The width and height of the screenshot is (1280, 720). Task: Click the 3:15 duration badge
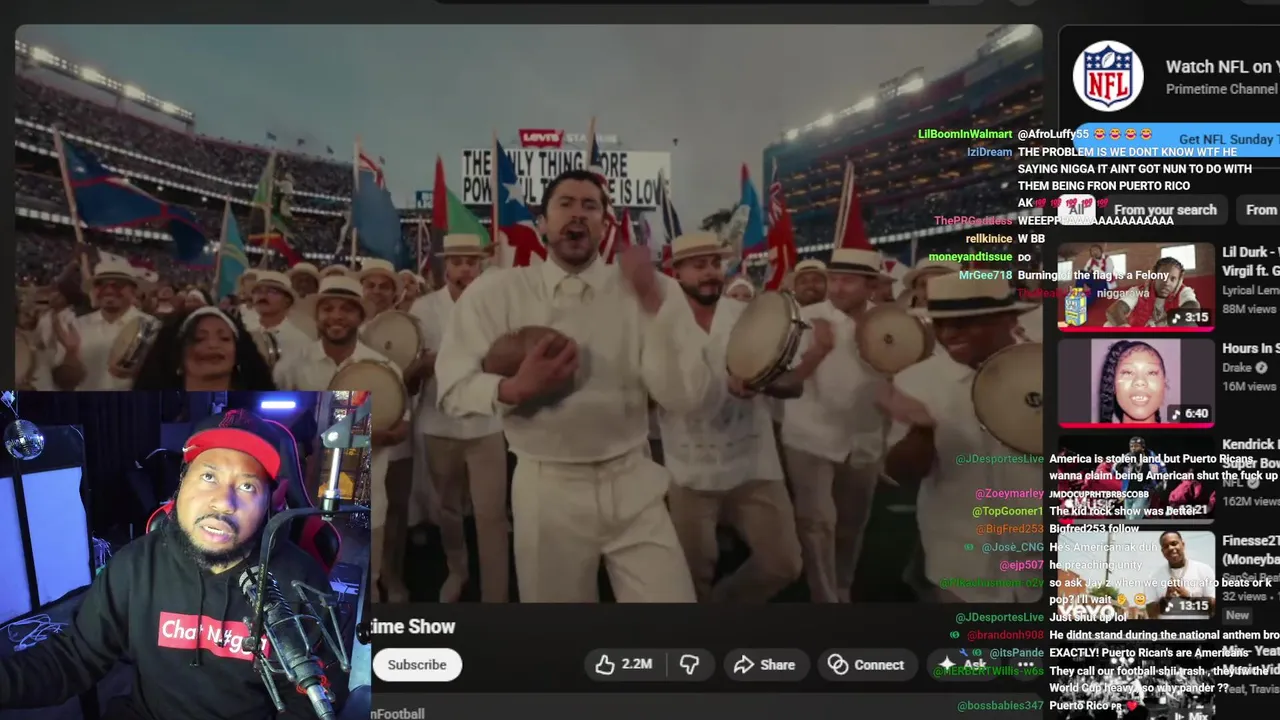[x=1190, y=317]
